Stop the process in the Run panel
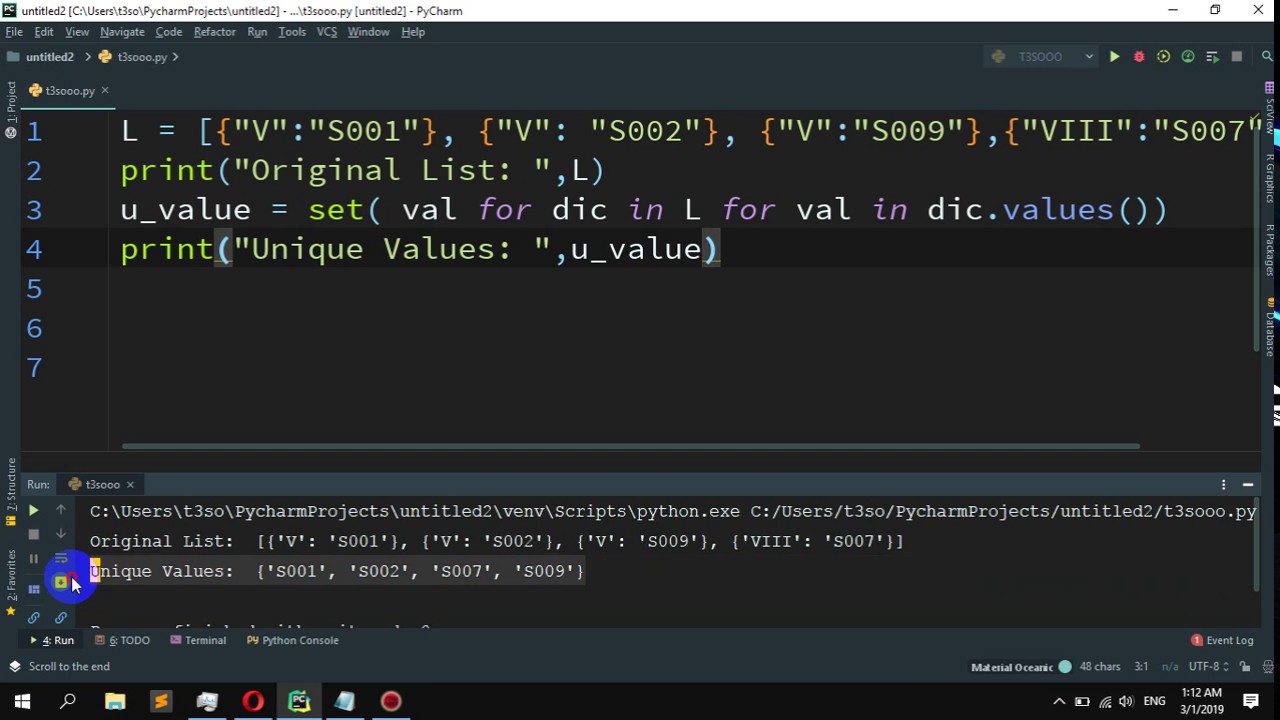1280x720 pixels. [33, 534]
